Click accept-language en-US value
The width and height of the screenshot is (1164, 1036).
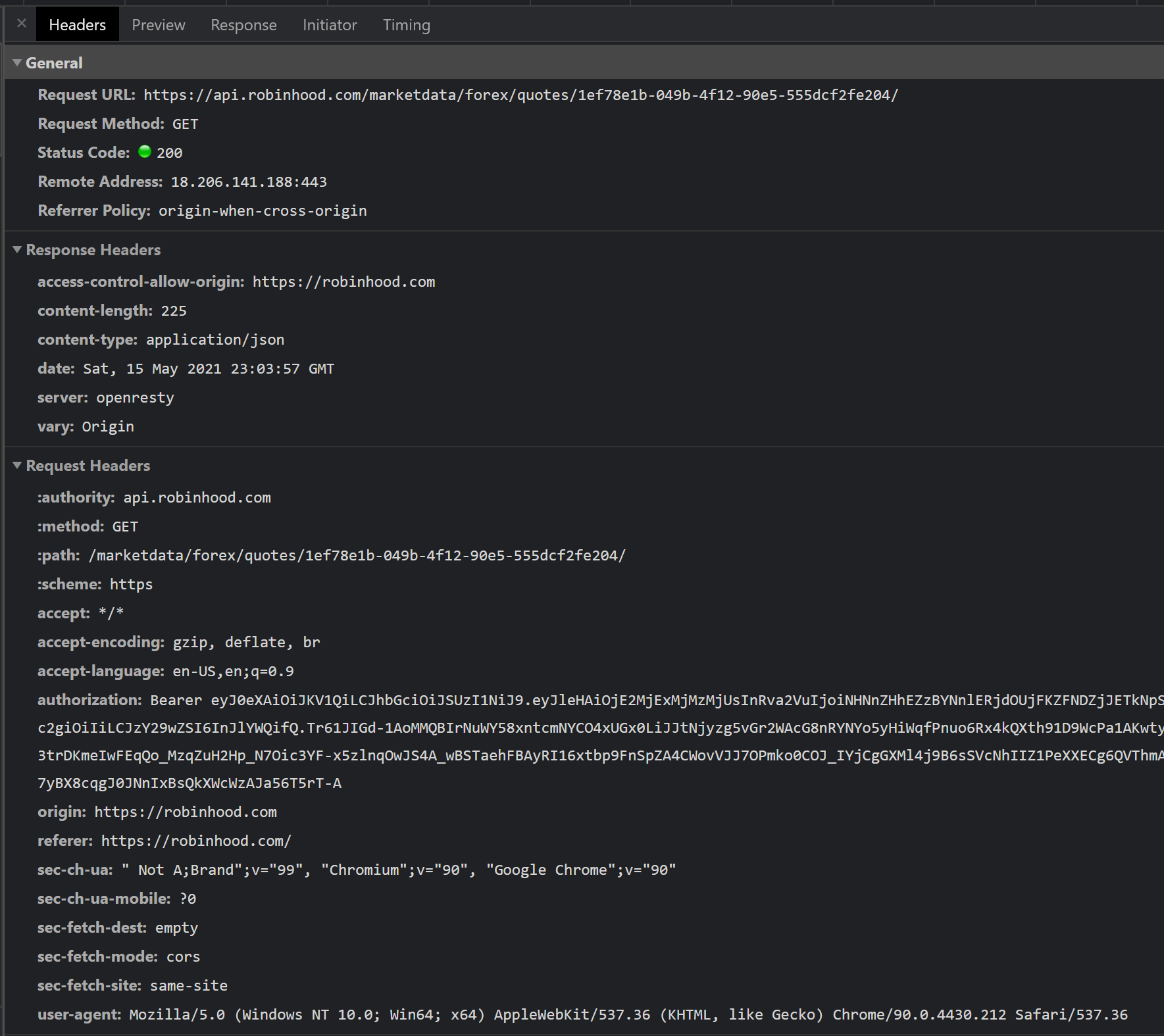click(233, 671)
